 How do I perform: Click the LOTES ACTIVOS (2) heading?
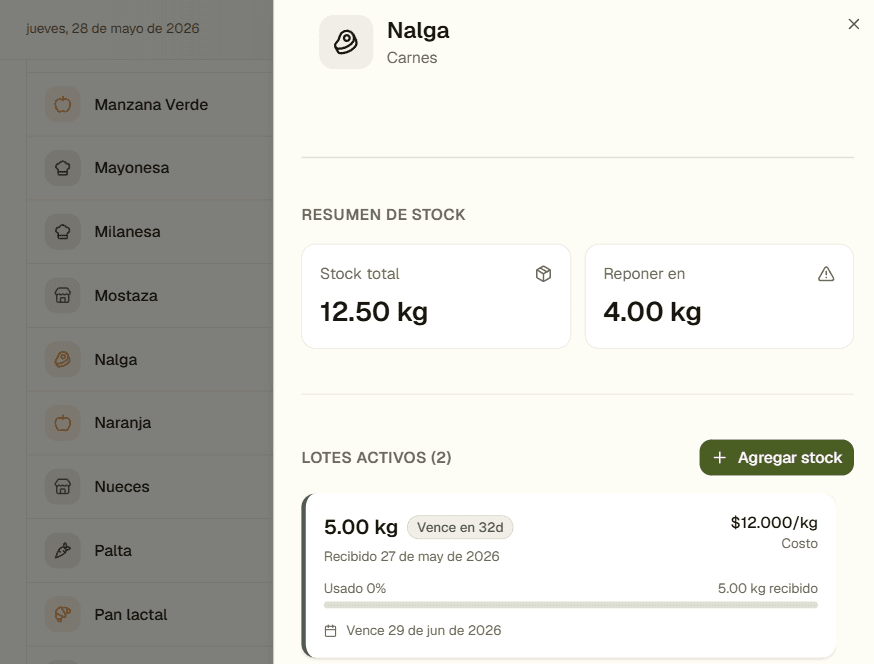point(376,458)
